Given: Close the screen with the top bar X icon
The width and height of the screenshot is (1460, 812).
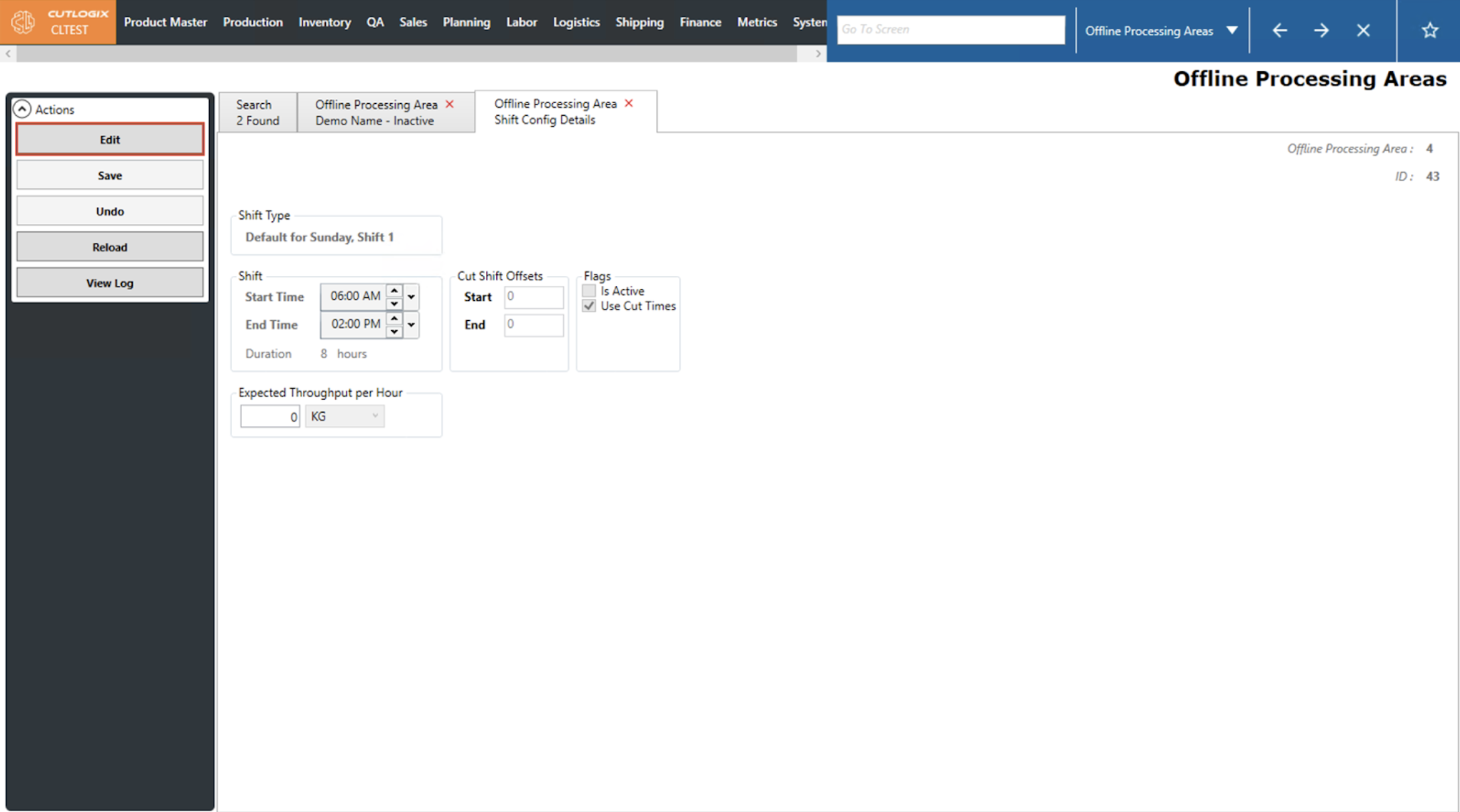Looking at the screenshot, I should click(x=1363, y=30).
